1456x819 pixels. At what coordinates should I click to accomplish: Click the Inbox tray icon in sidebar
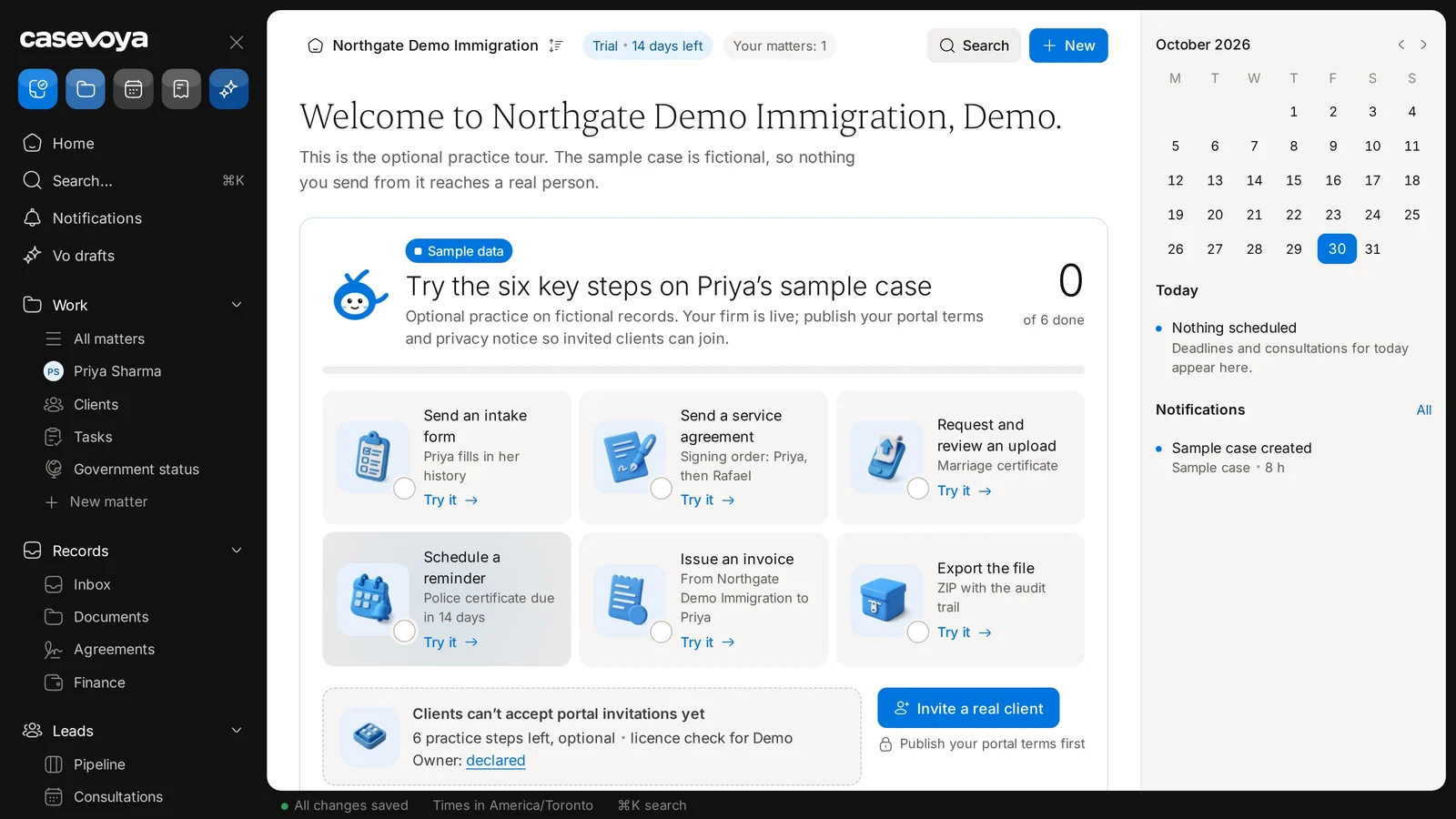54,584
